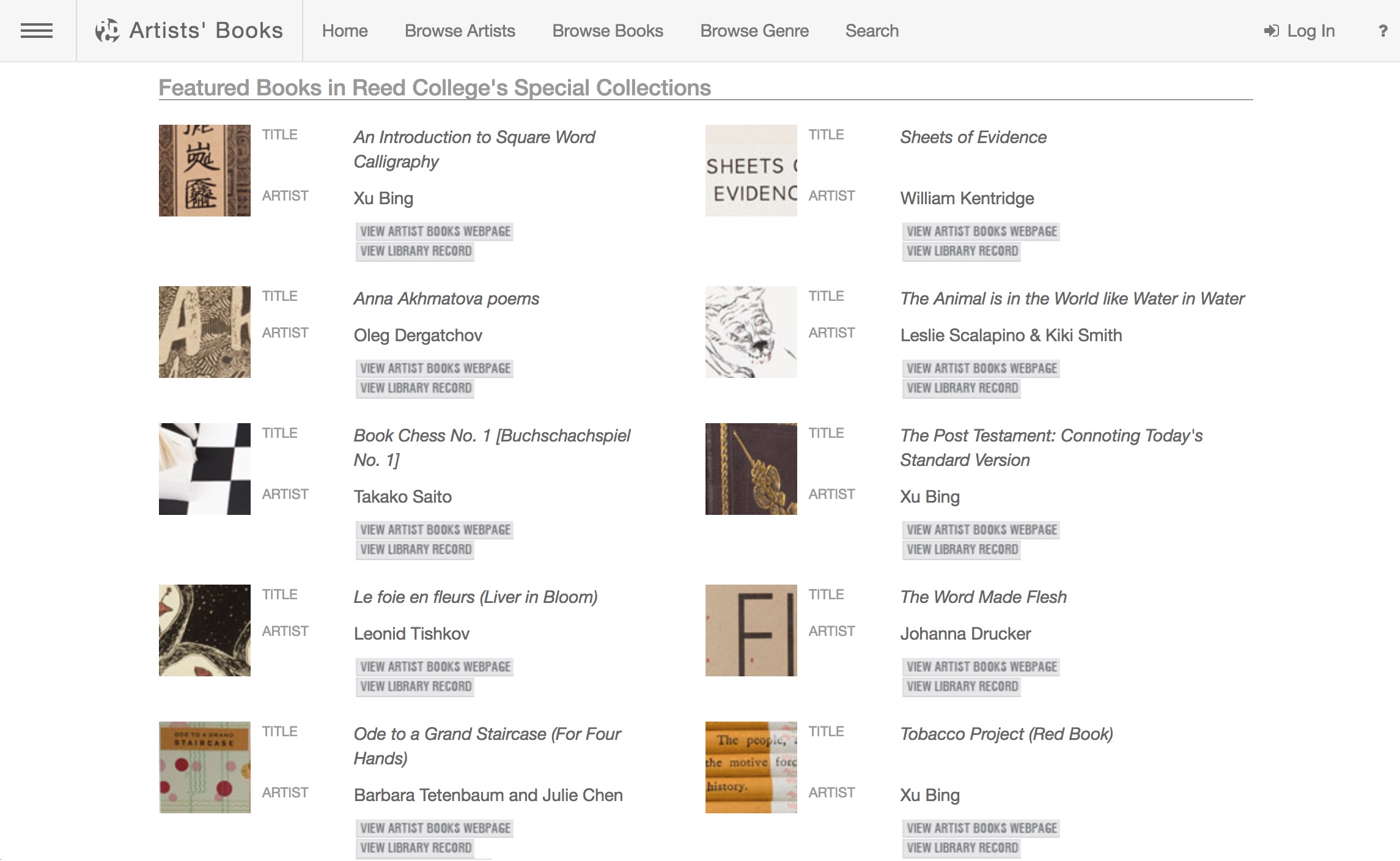Open the Square Word Calligraphy cover thumbnail

pyautogui.click(x=205, y=171)
